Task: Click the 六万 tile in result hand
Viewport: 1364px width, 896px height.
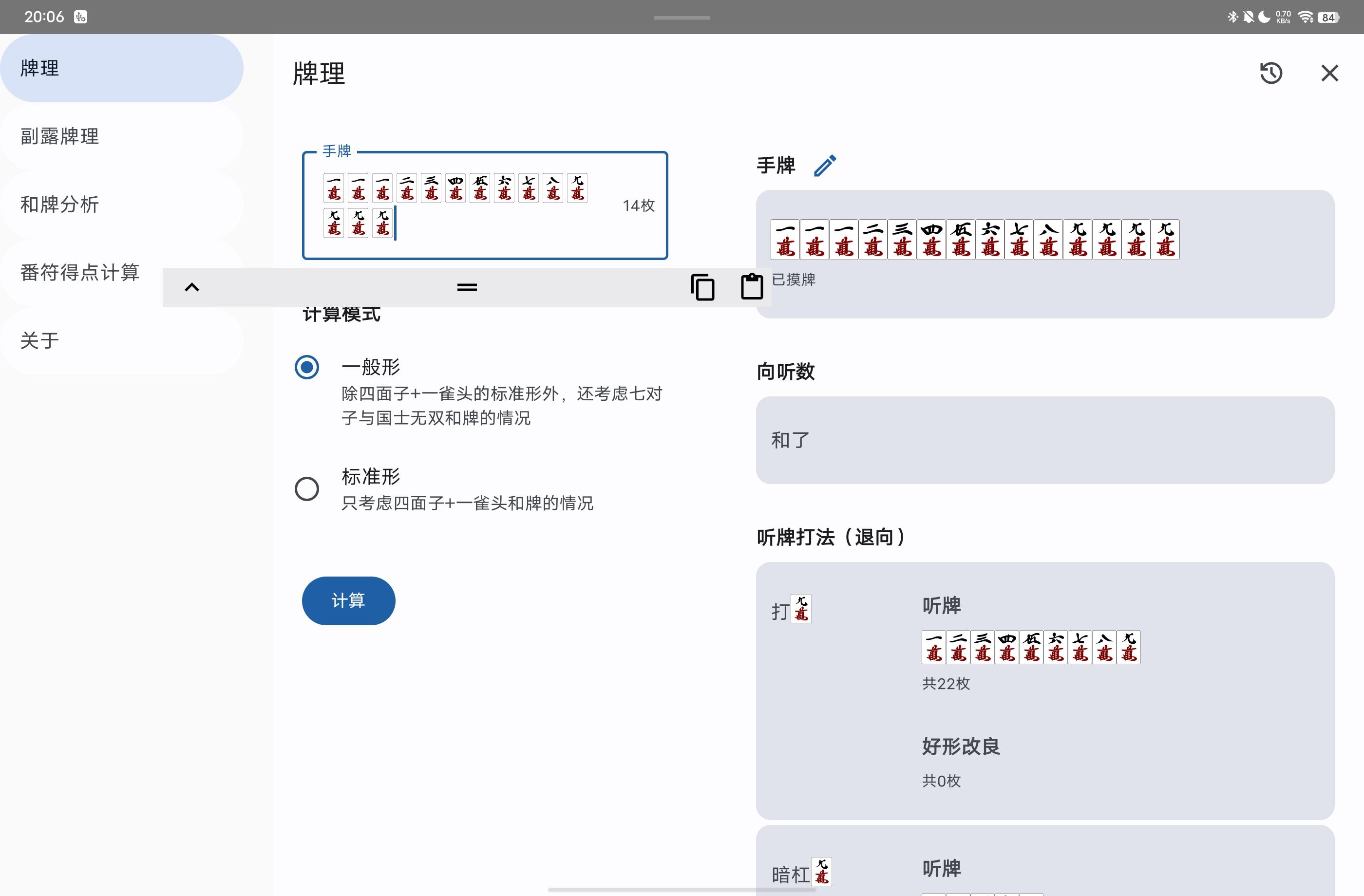Action: pos(990,240)
